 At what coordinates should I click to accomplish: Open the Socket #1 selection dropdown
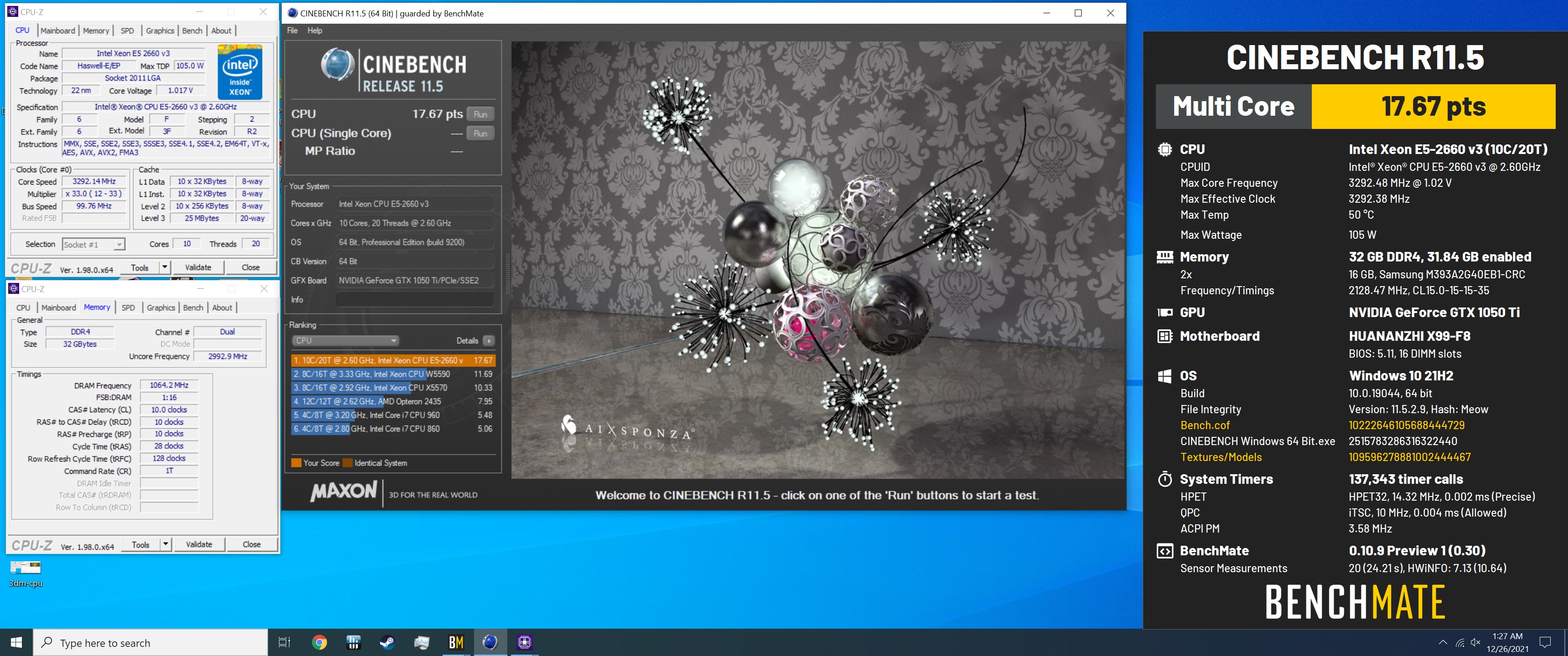tap(93, 245)
